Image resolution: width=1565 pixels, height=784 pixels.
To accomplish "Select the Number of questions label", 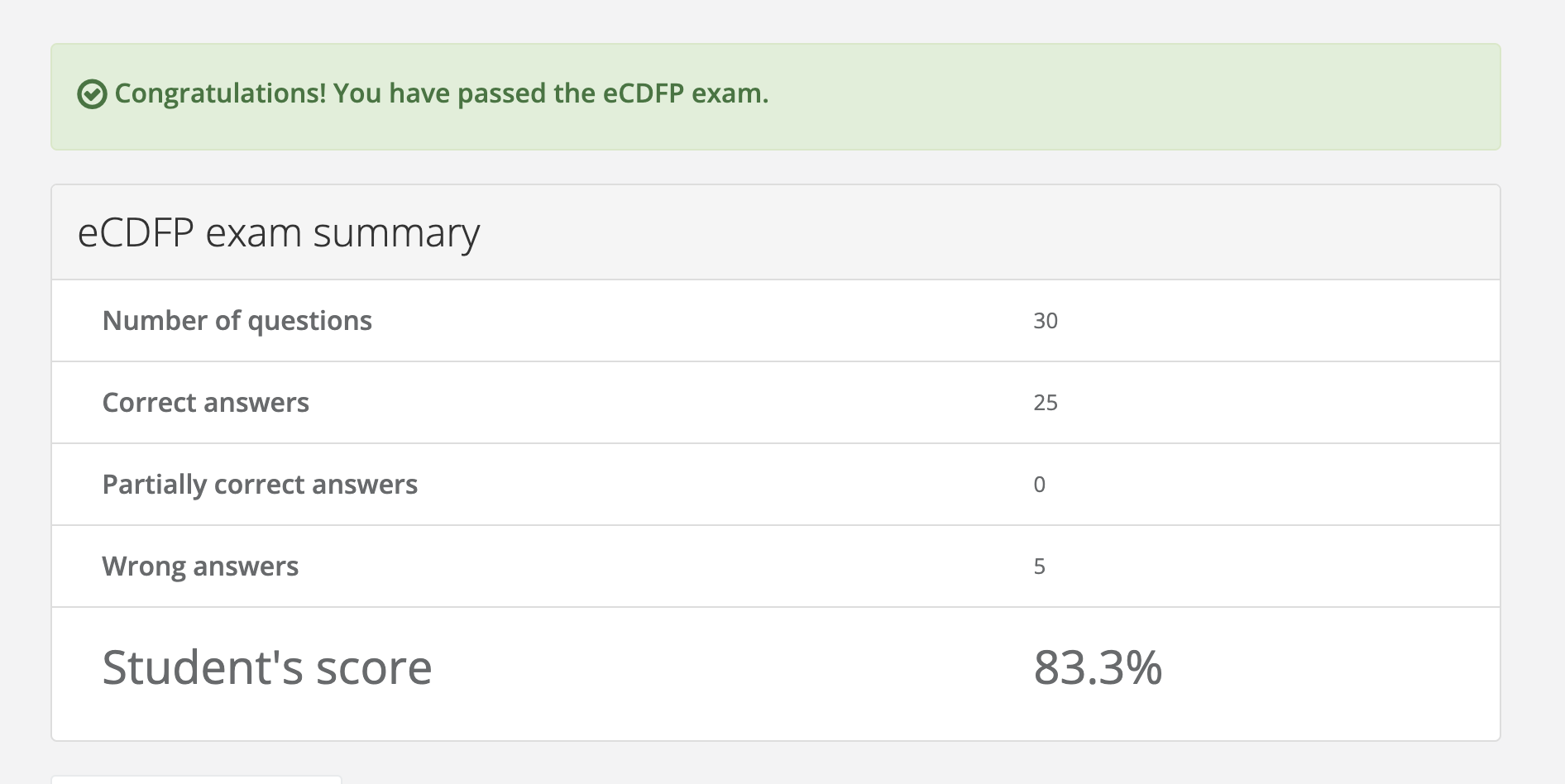I will pos(237,321).
